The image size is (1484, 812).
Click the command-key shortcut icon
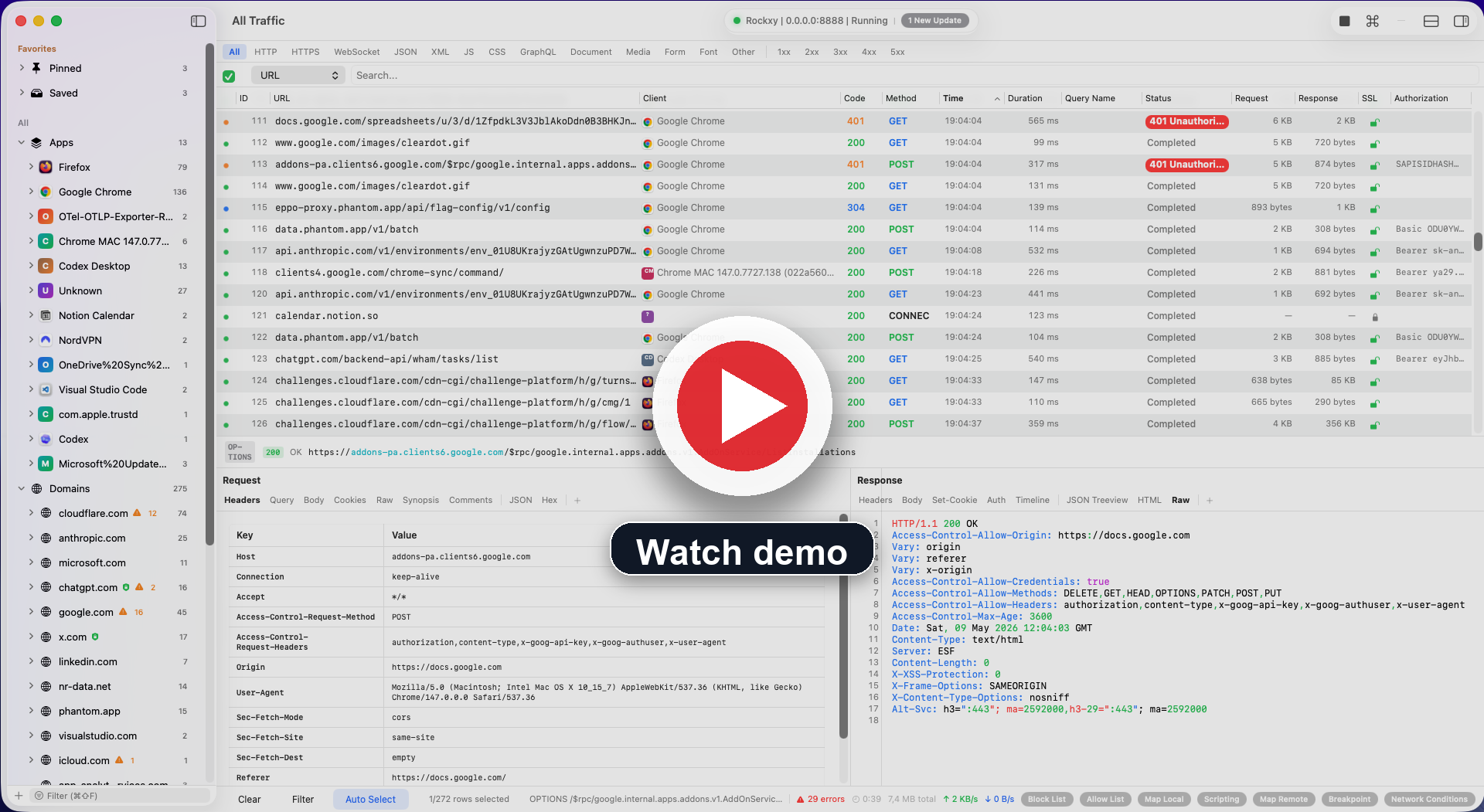tap(1373, 22)
